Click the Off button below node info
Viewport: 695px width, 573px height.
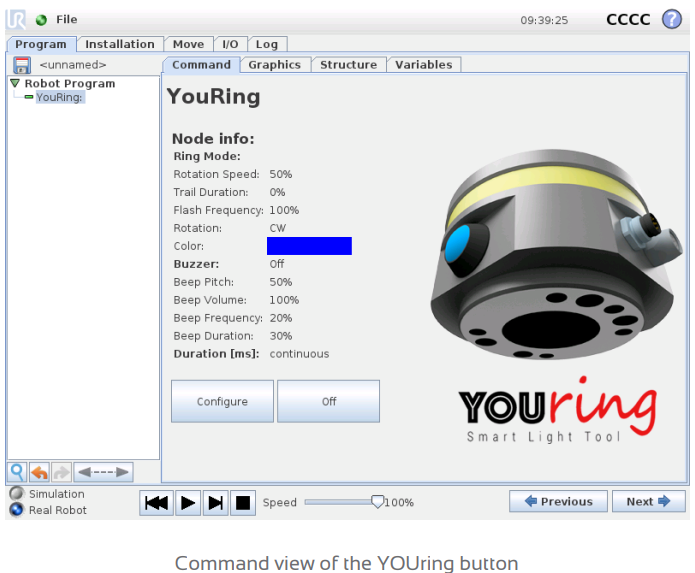pyautogui.click(x=328, y=401)
